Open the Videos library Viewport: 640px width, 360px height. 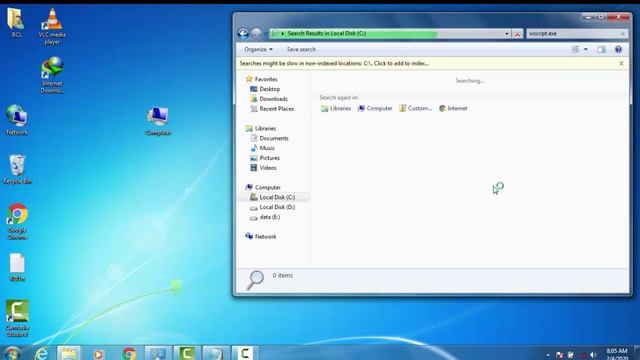tap(263, 168)
